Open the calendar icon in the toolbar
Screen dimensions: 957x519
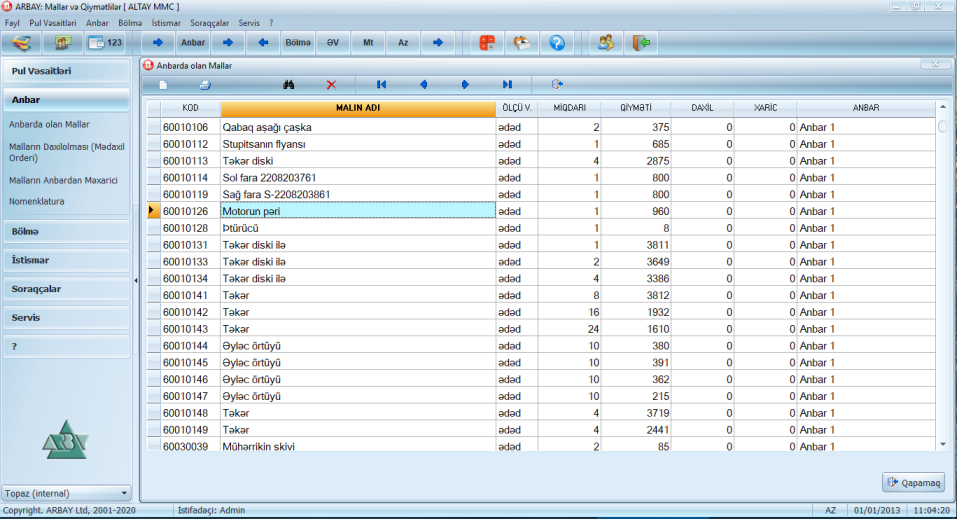coord(522,43)
